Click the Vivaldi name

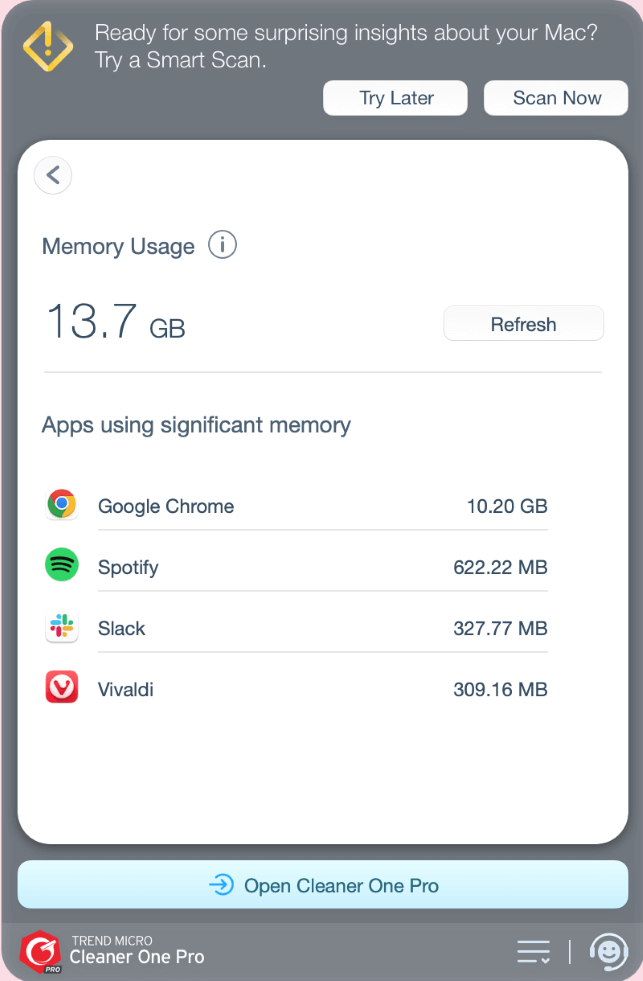point(126,689)
